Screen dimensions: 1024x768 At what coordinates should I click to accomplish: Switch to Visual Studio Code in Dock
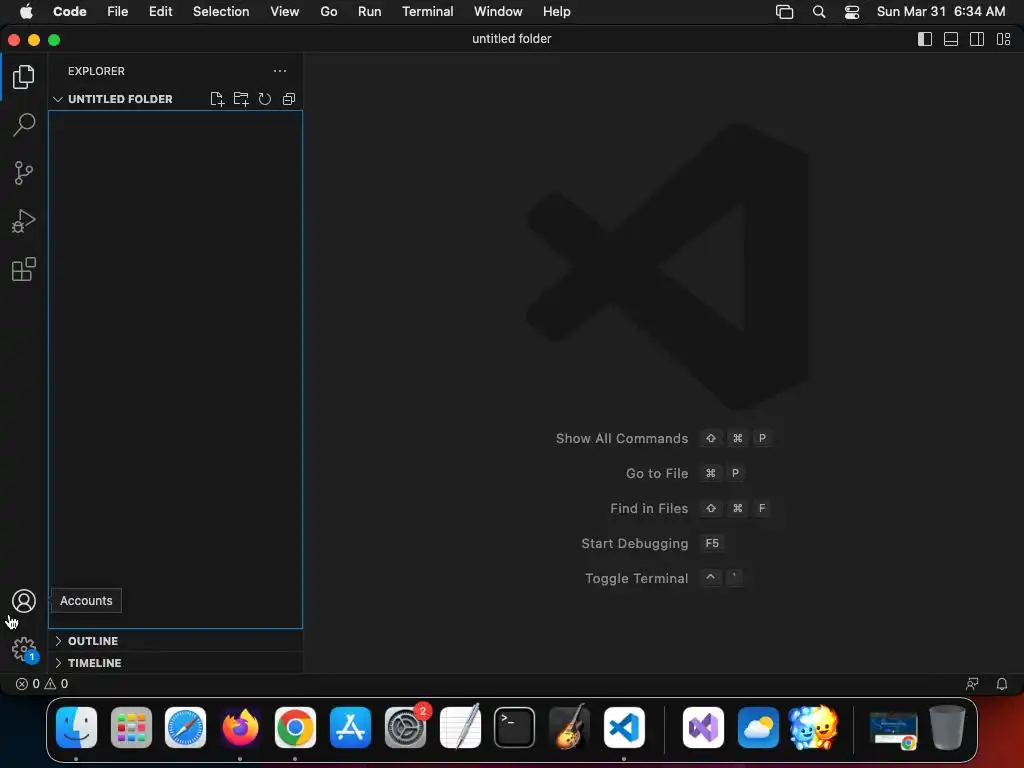624,728
